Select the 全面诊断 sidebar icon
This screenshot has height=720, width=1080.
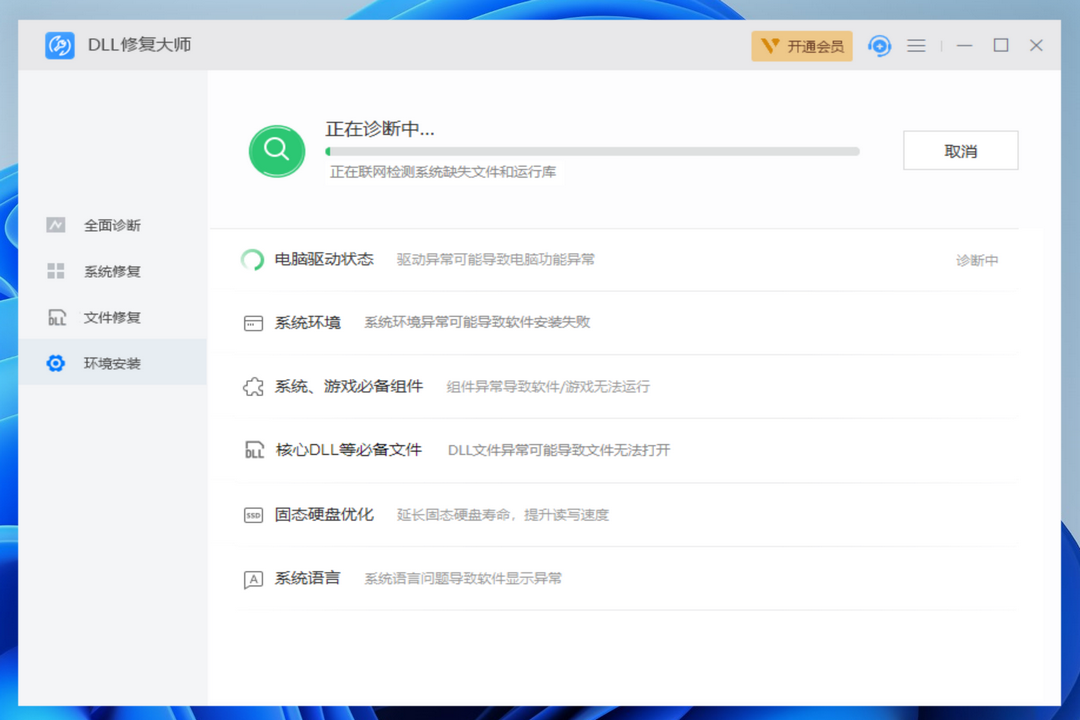pyautogui.click(x=57, y=225)
